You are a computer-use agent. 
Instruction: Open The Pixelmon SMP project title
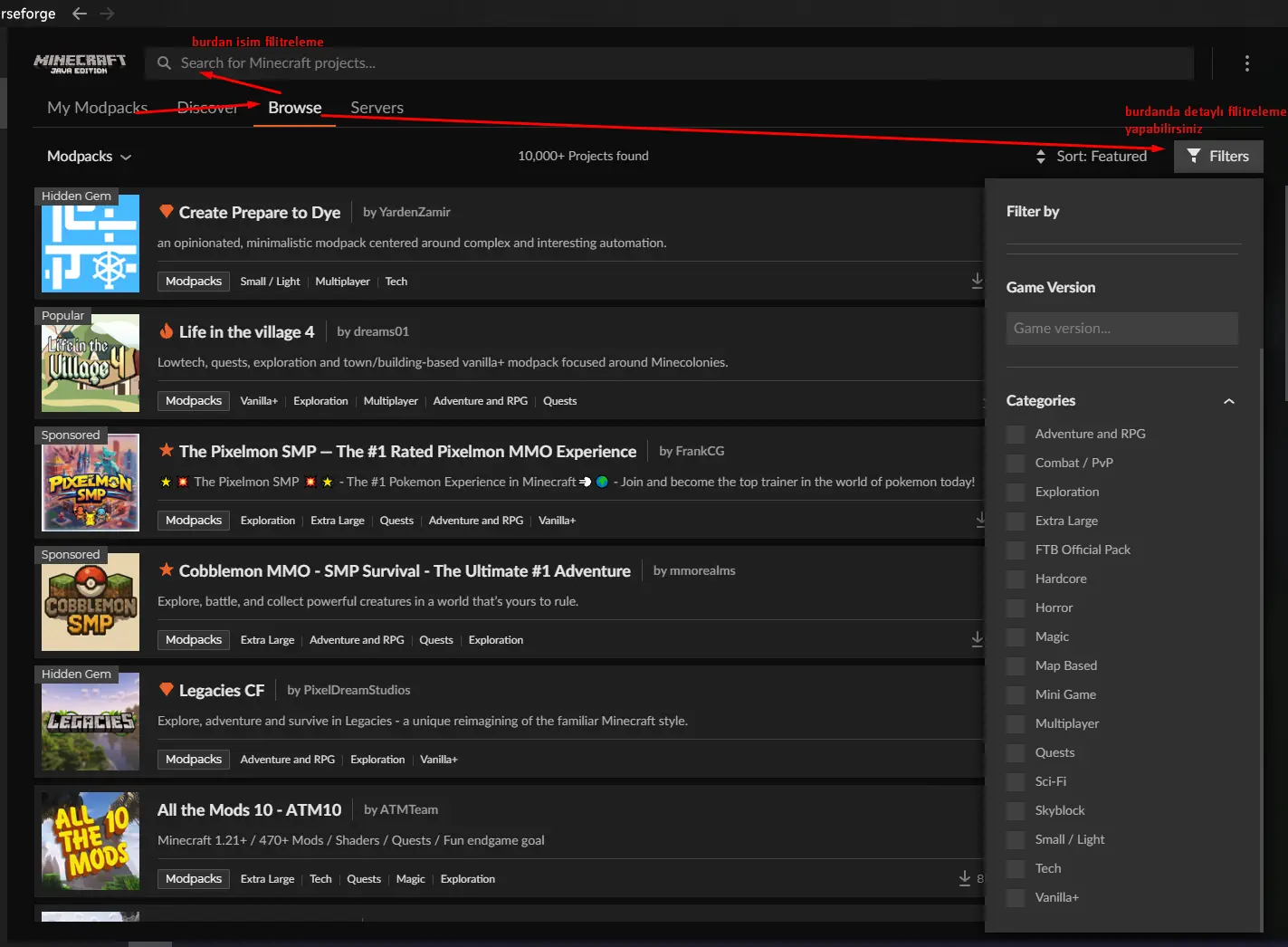pyautogui.click(x=408, y=452)
